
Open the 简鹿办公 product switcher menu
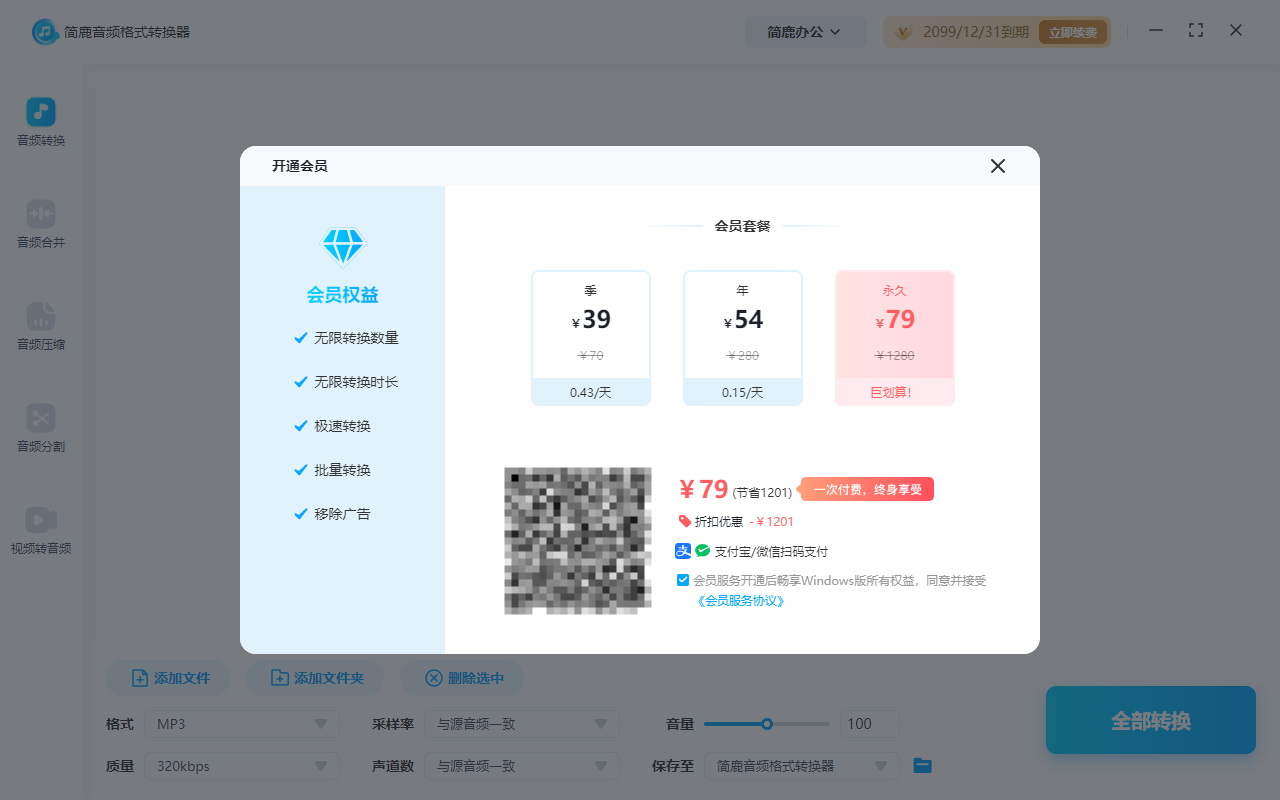pos(806,31)
